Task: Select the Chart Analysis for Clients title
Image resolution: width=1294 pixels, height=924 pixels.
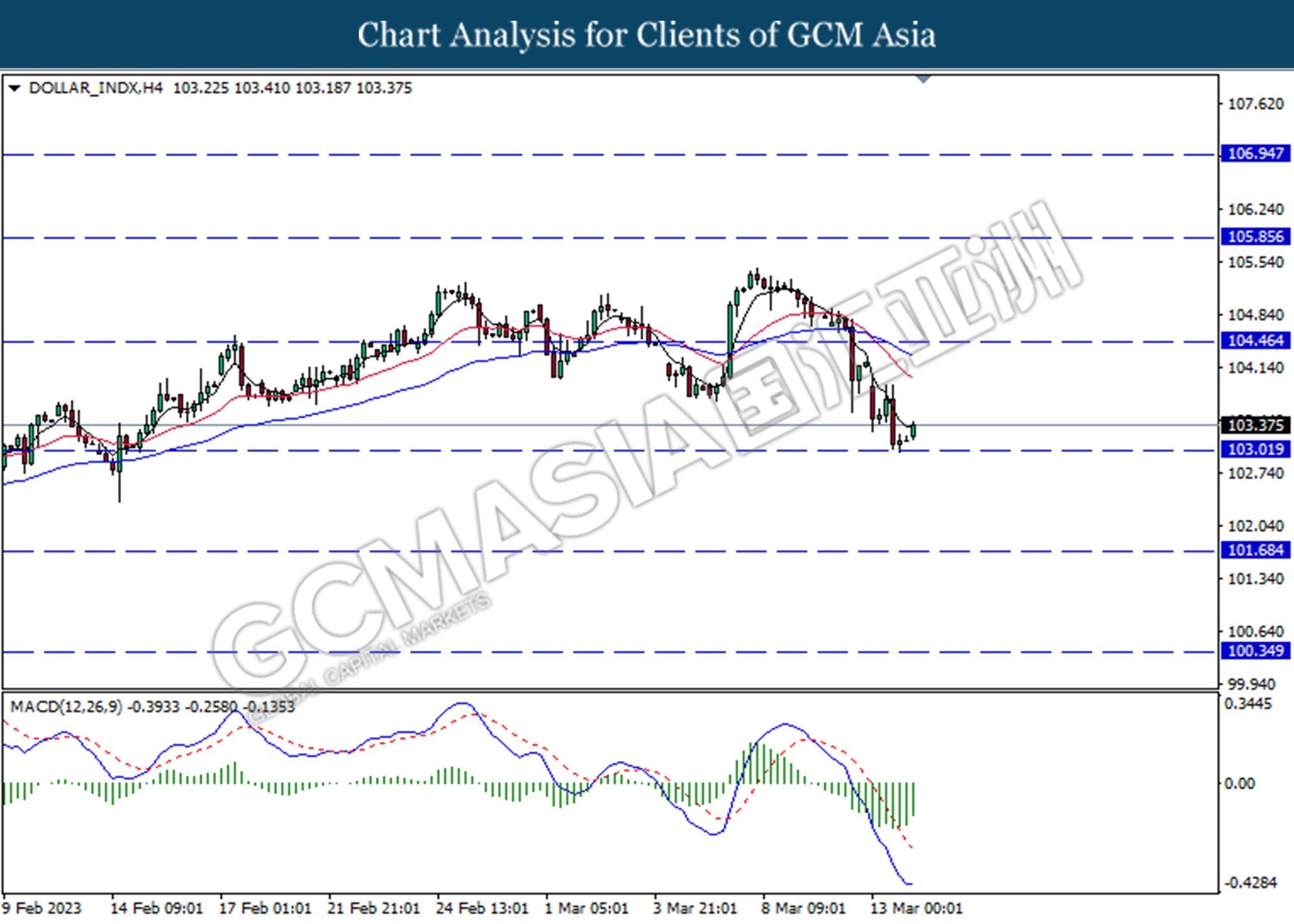Action: [647, 34]
